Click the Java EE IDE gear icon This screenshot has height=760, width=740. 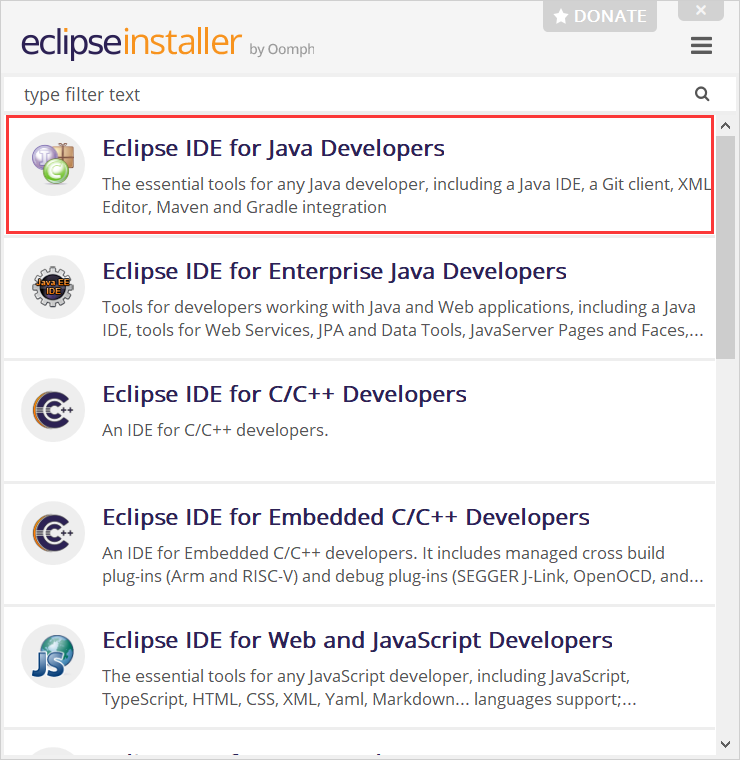(53, 287)
